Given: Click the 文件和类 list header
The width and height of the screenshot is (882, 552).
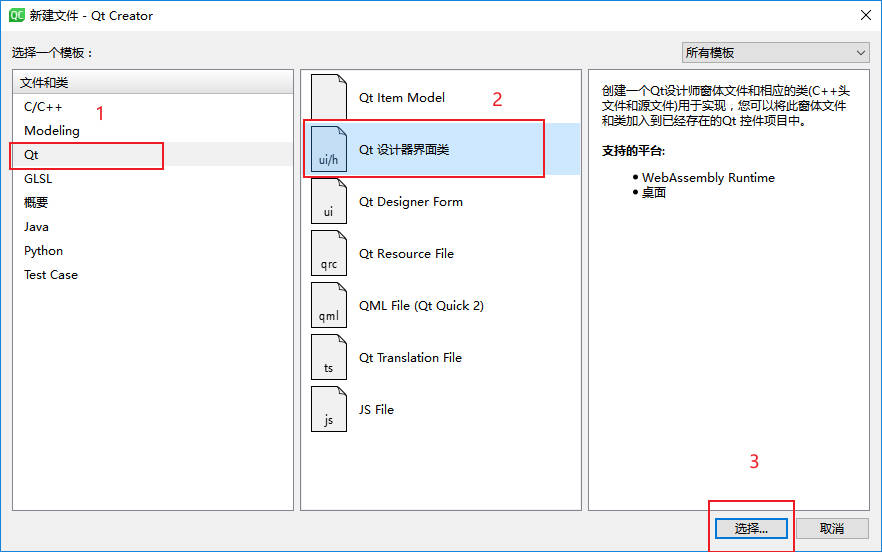Looking at the screenshot, I should [152, 83].
